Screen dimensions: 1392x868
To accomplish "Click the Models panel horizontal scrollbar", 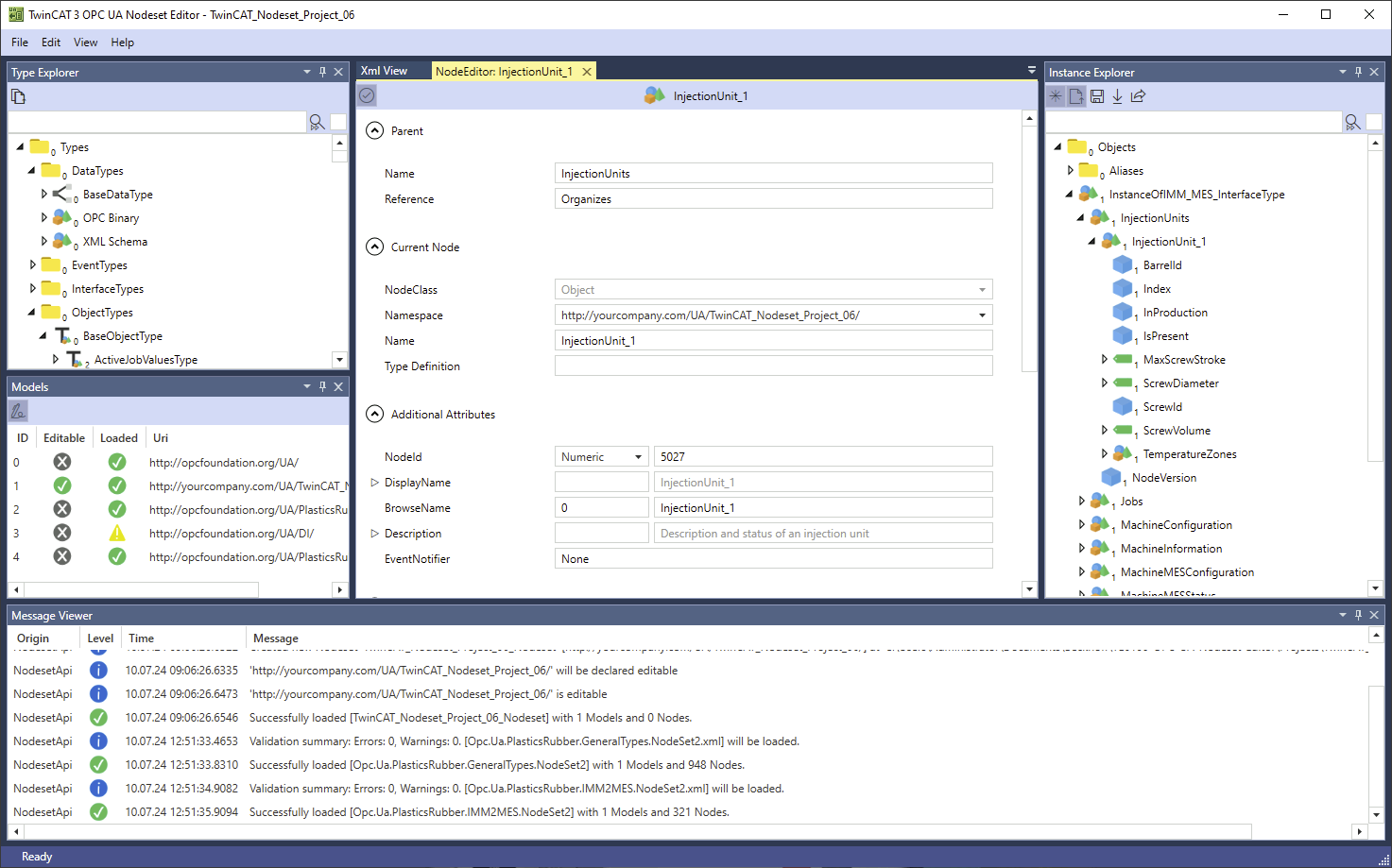I will click(x=140, y=589).
